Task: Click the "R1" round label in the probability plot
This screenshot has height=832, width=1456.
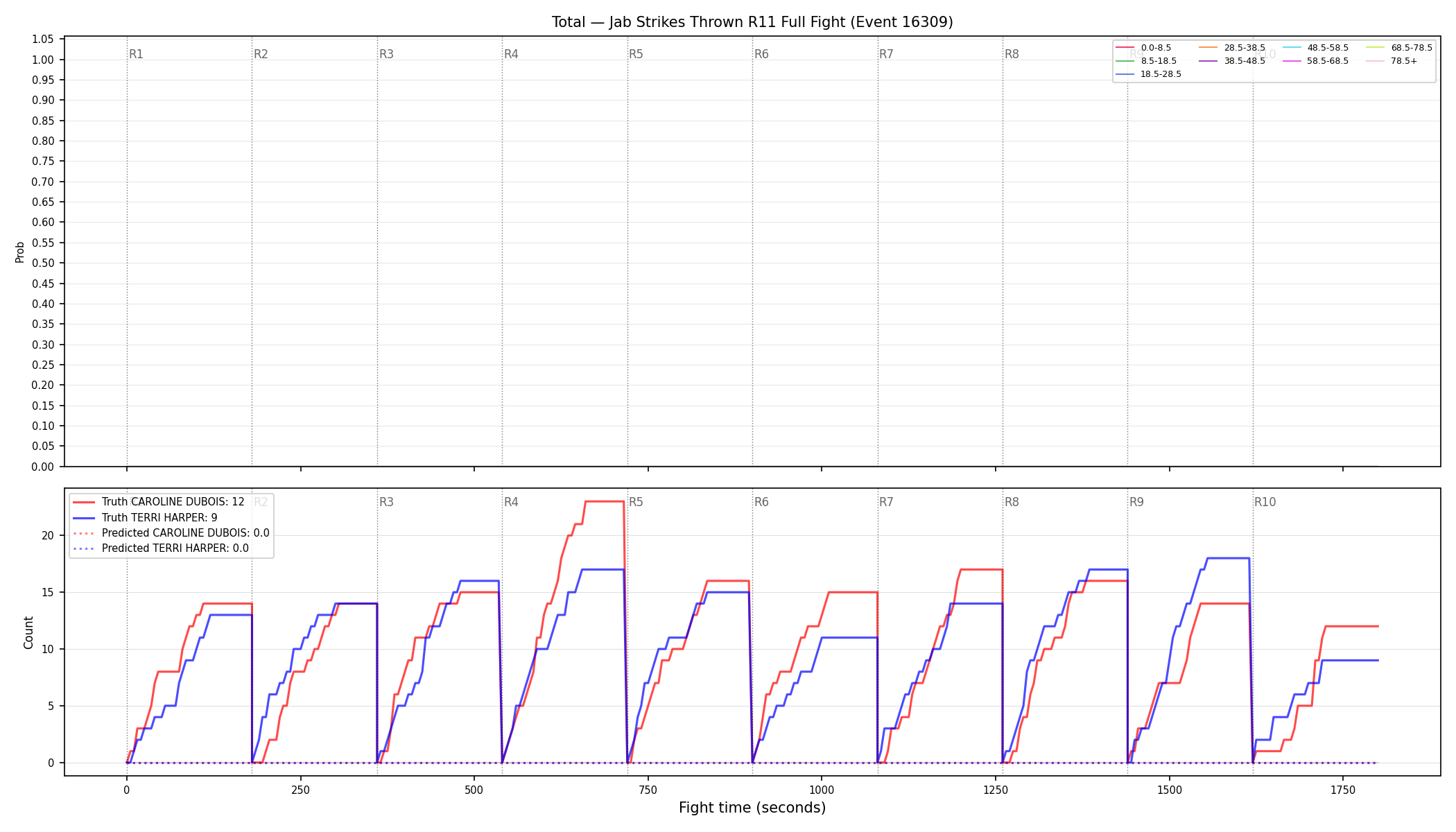Action: coord(136,54)
